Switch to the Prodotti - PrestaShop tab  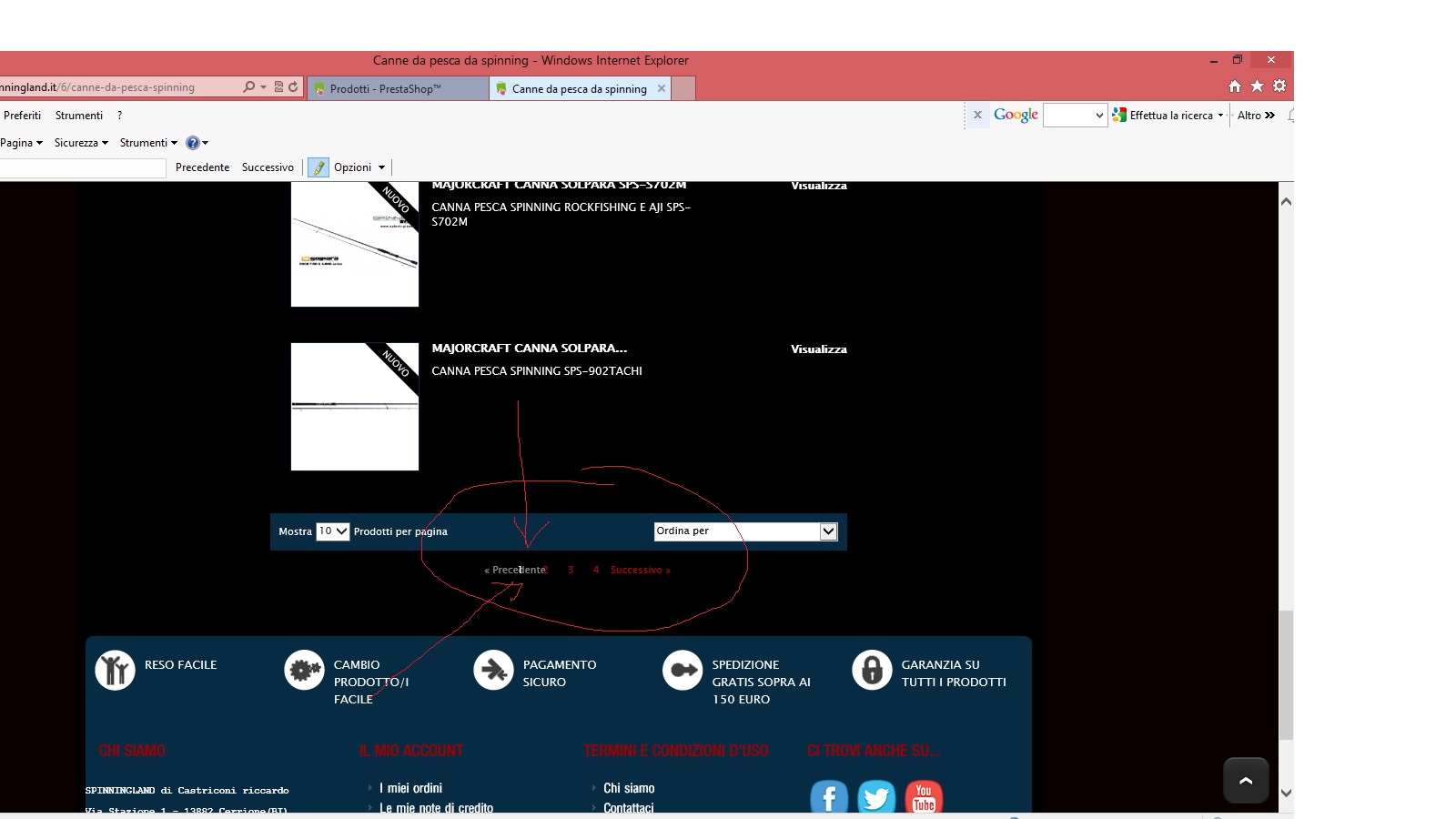[398, 88]
